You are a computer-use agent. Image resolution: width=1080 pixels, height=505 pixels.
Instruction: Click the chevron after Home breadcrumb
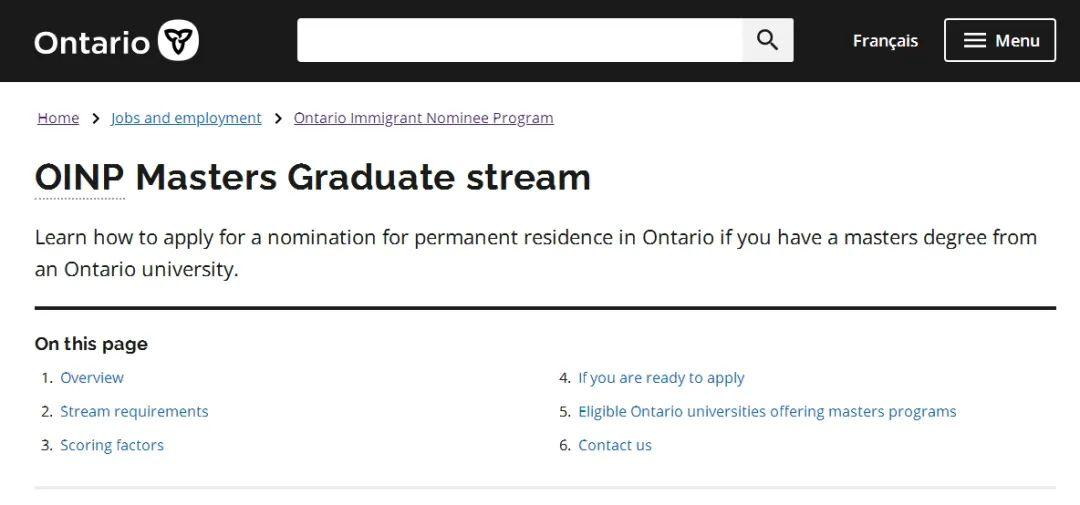(96, 118)
